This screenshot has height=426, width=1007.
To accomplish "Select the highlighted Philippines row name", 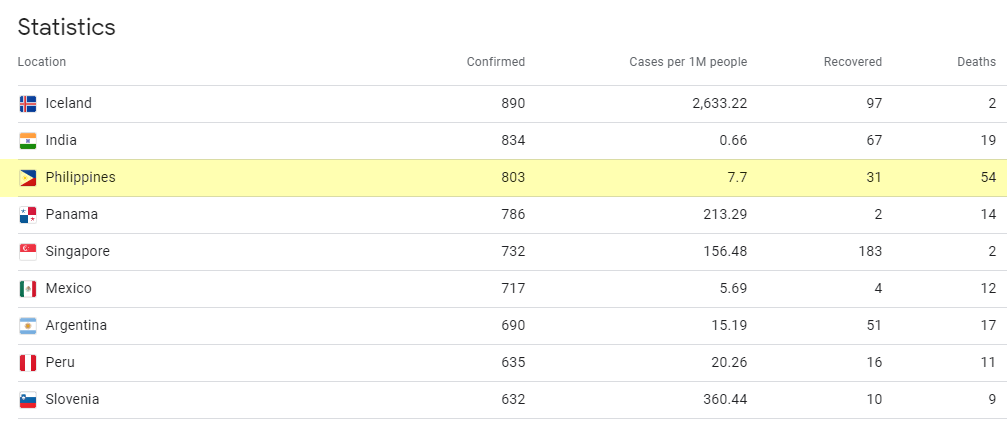I will click(80, 177).
